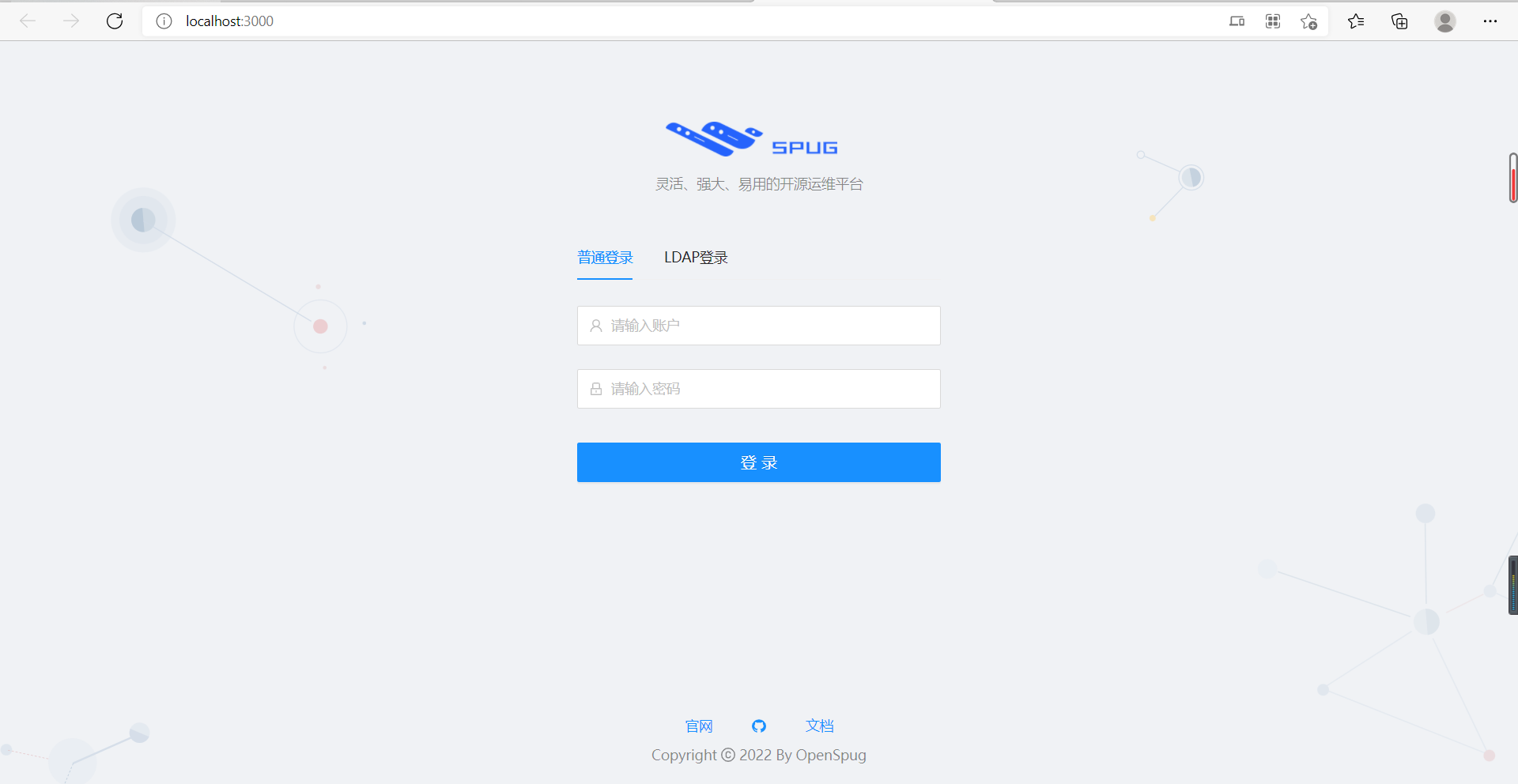1518x784 pixels.
Task: Click the browser back arrow
Action: pos(28,21)
